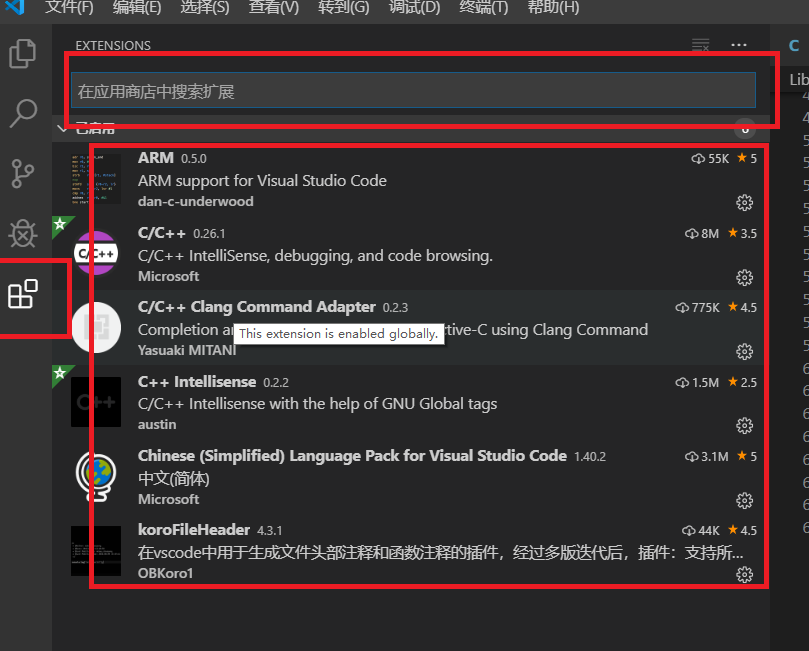Open the Extensions panel more actions menu
The height and width of the screenshot is (651, 809).
tap(739, 45)
